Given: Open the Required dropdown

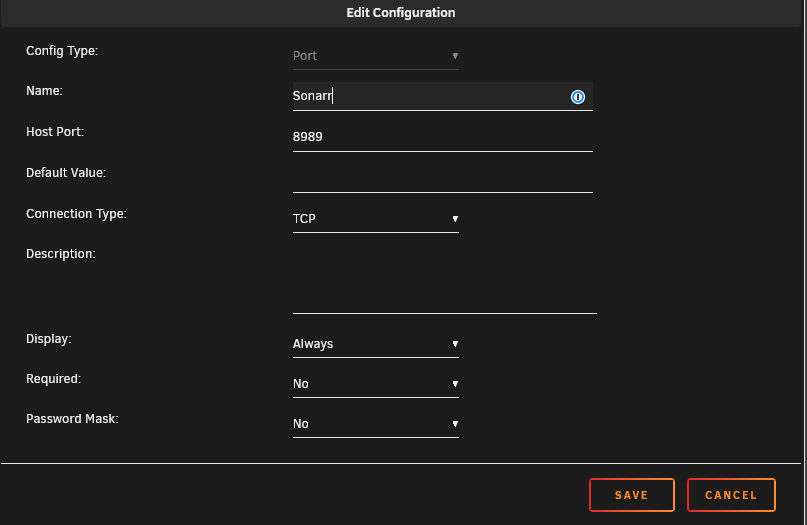Looking at the screenshot, I should point(376,384).
